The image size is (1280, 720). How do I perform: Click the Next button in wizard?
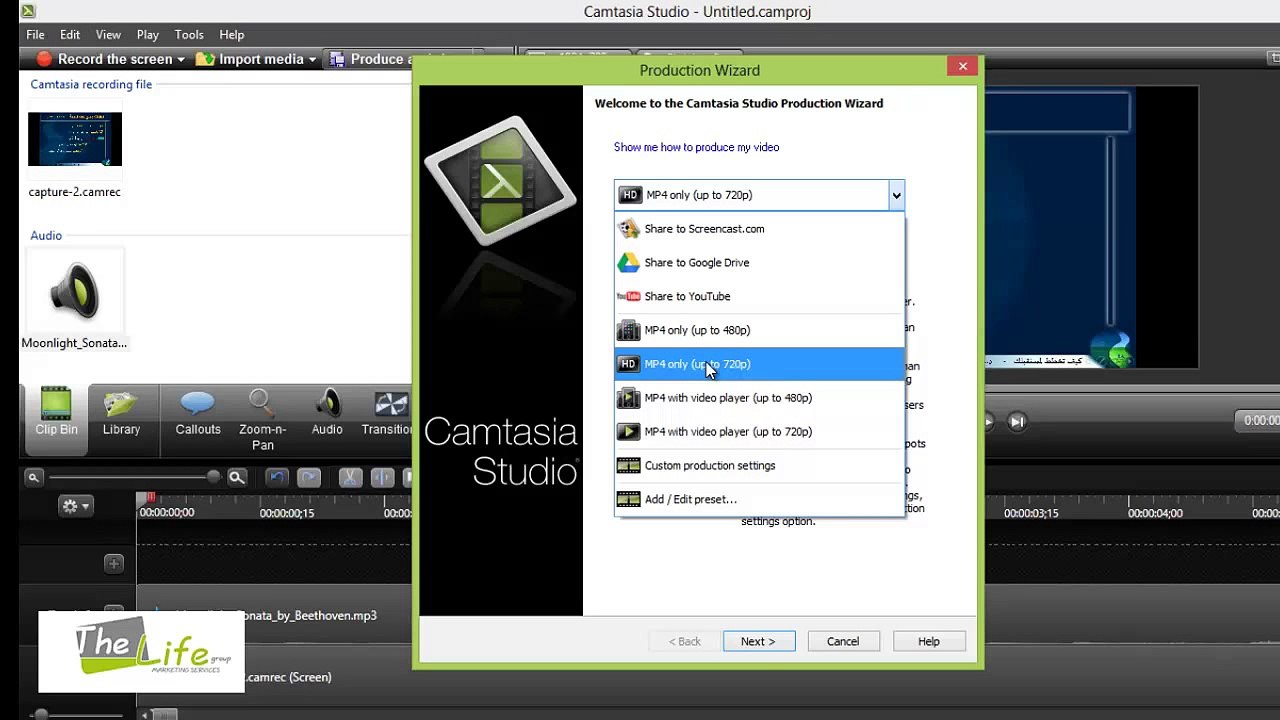click(x=758, y=641)
